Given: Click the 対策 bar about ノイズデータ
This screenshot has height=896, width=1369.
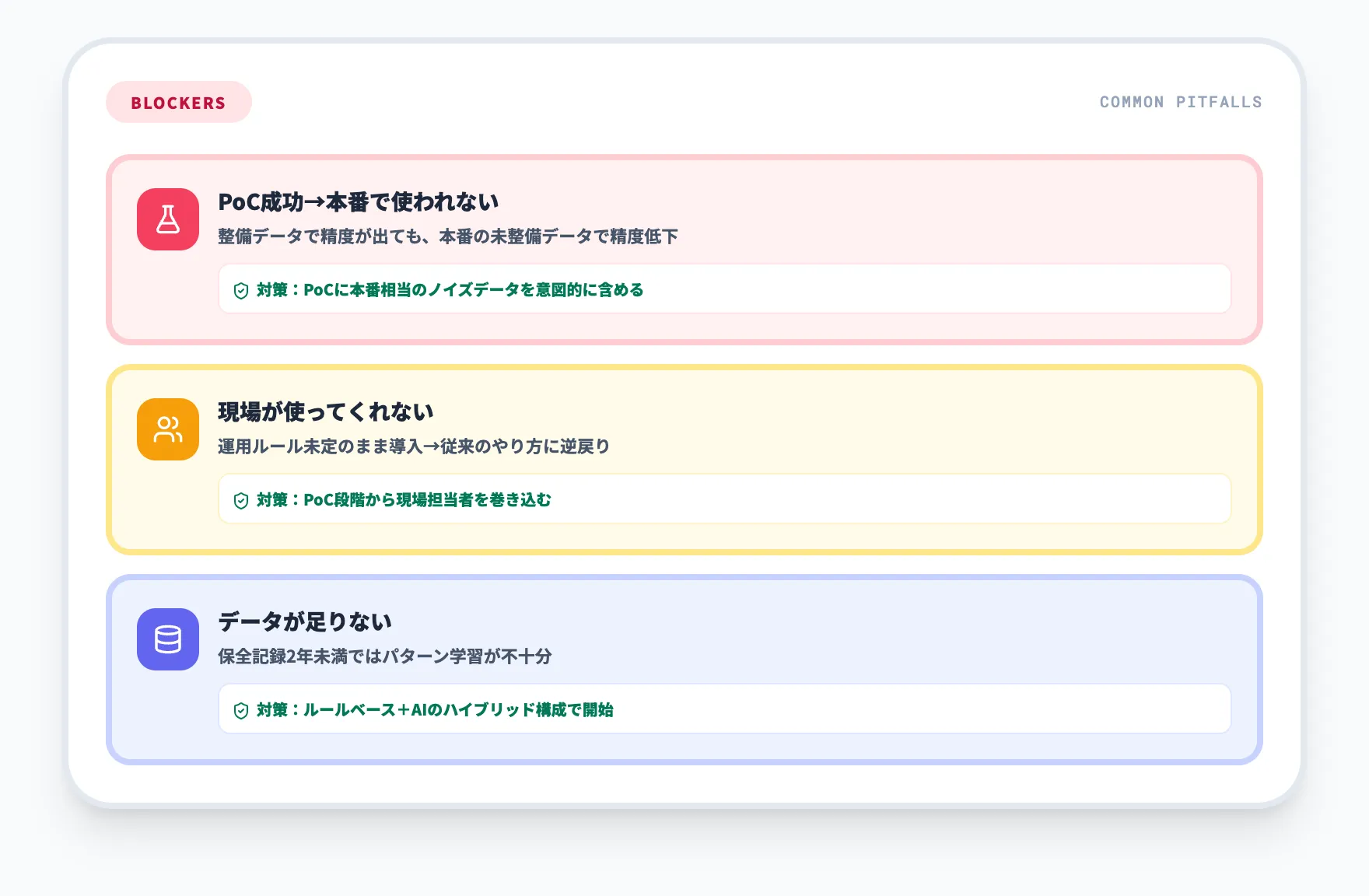Looking at the screenshot, I should (724, 289).
